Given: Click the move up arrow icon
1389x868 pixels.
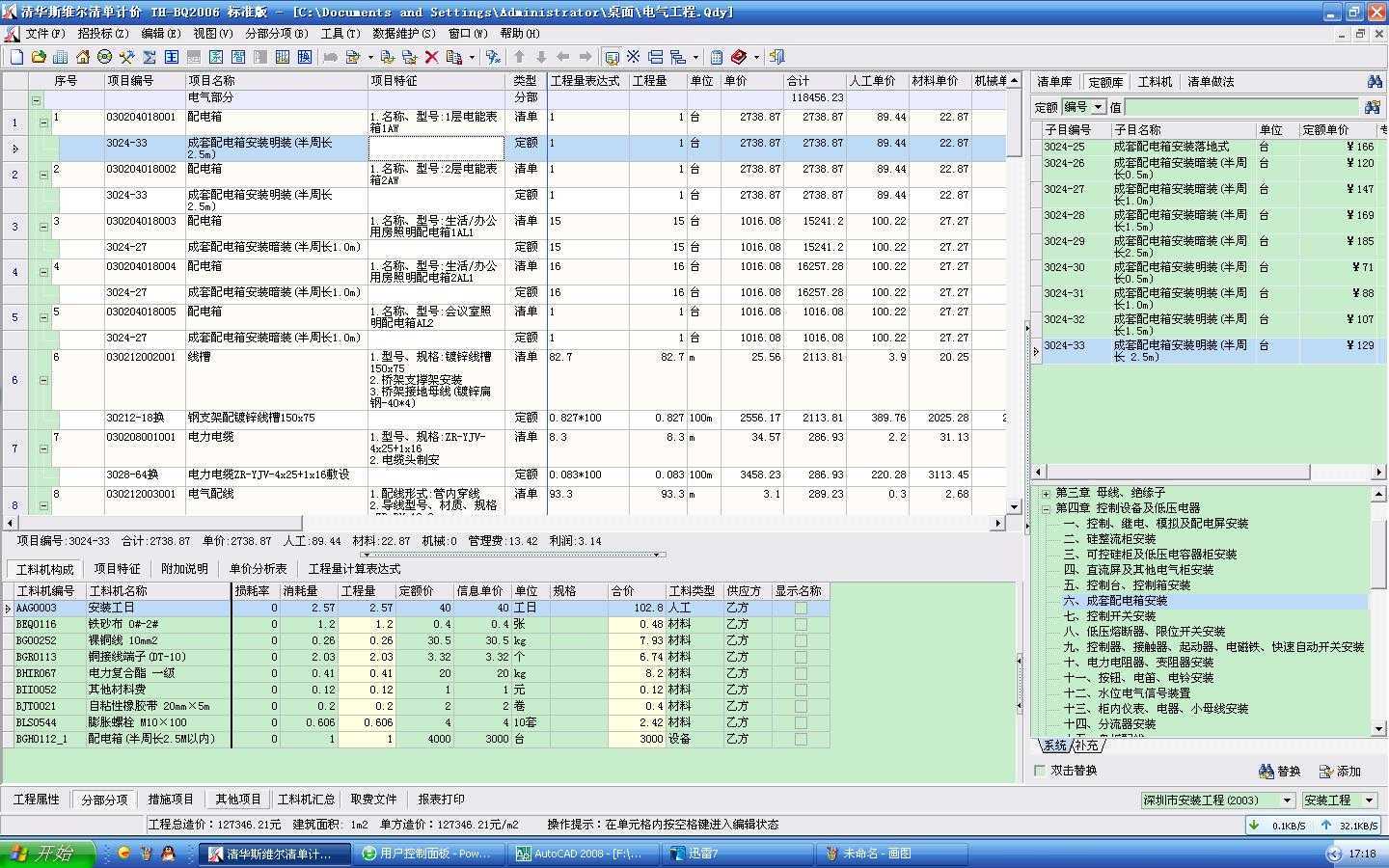Looking at the screenshot, I should click(x=519, y=57).
